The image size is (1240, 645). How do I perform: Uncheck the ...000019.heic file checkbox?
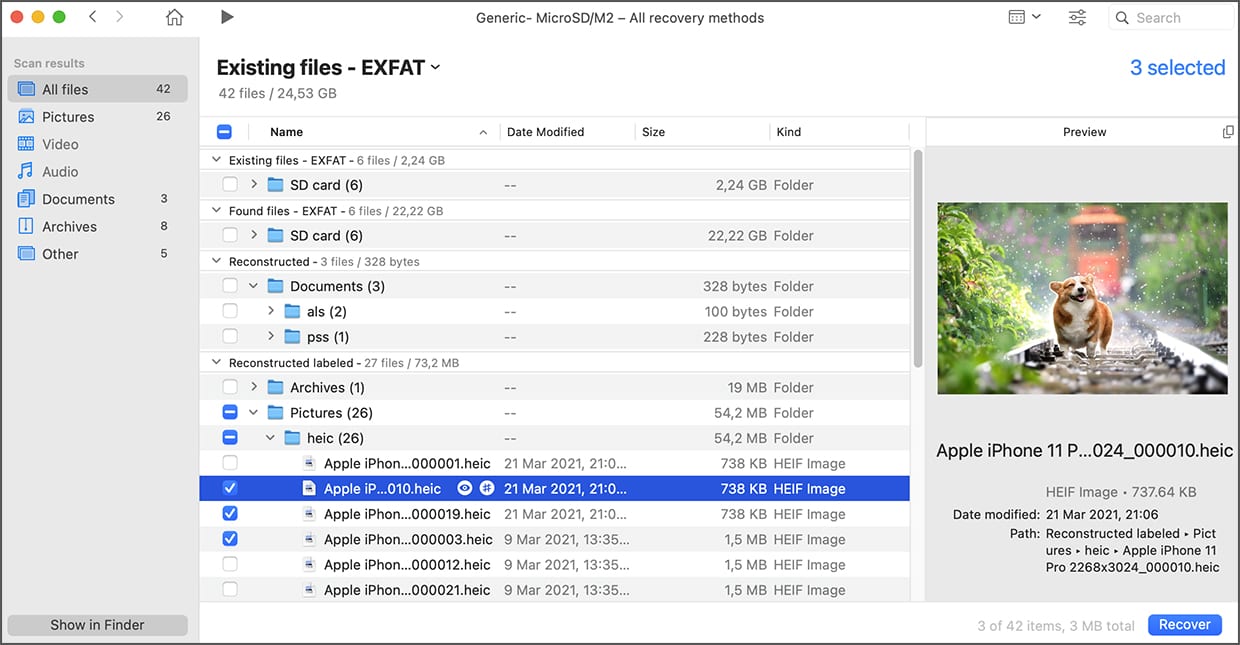230,514
